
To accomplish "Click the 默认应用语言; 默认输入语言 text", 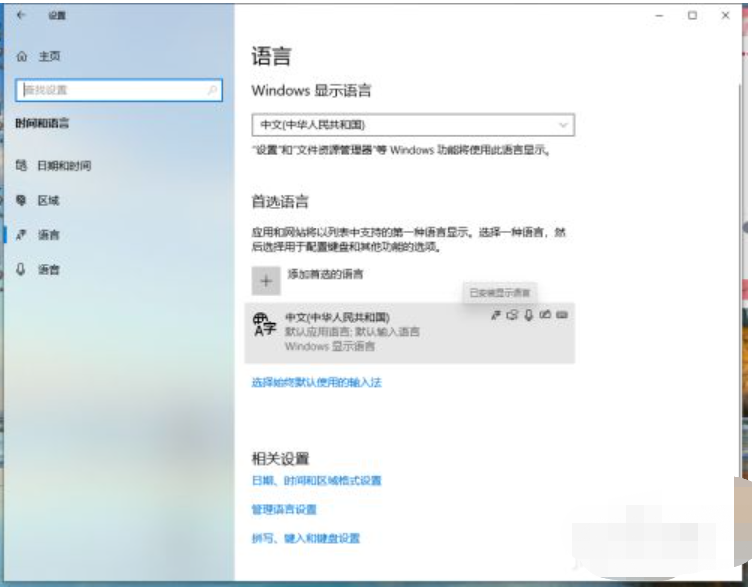I will coord(352,332).
